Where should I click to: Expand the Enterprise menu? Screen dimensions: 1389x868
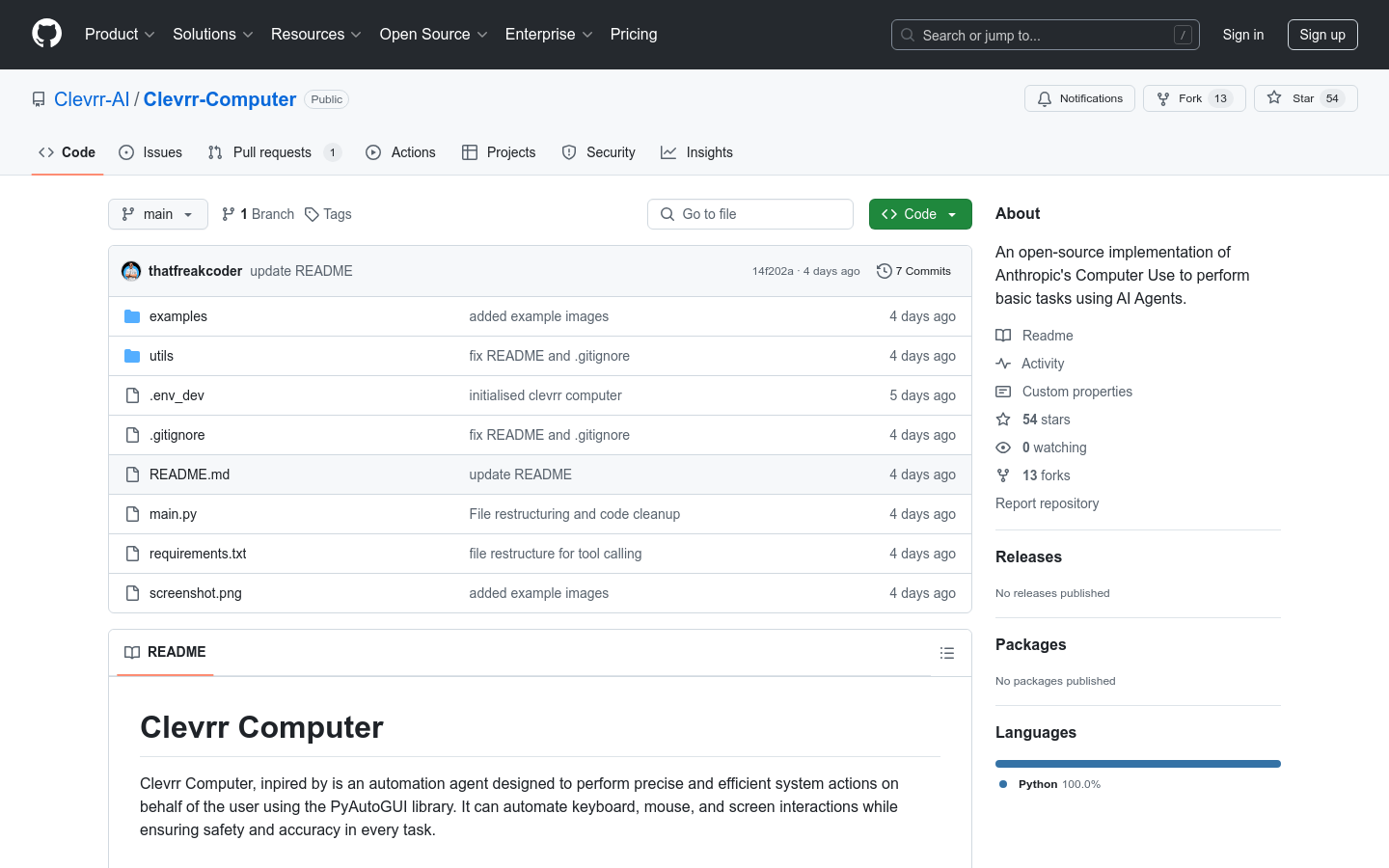point(549,34)
